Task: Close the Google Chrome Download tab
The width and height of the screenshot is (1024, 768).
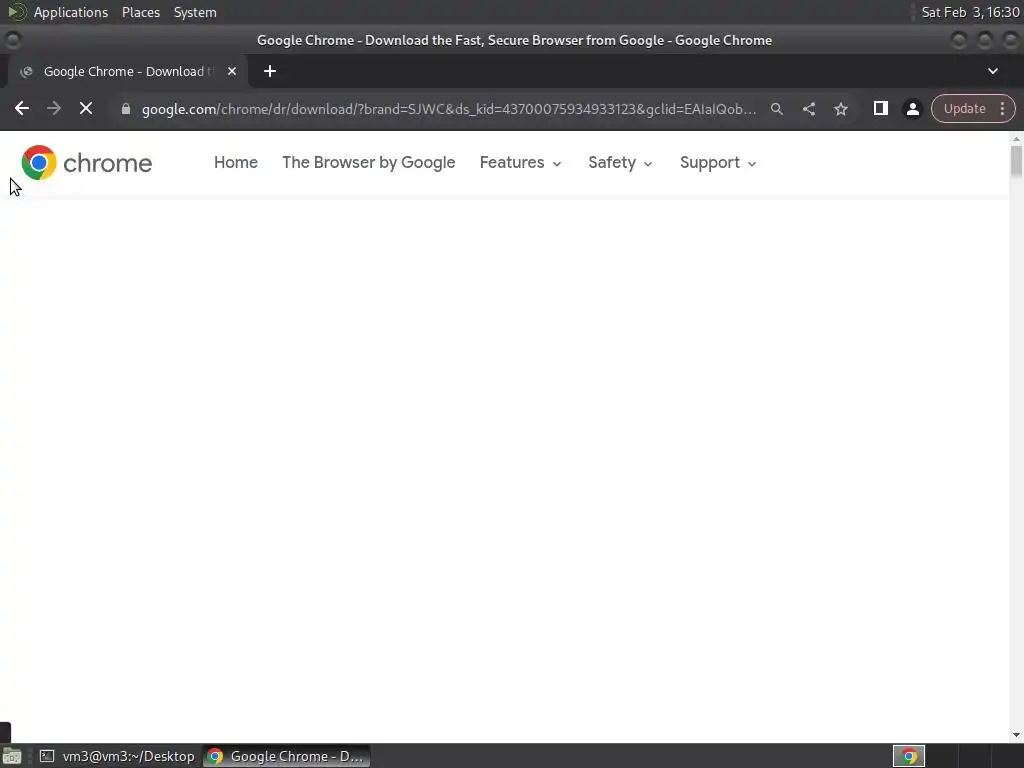Action: (232, 71)
